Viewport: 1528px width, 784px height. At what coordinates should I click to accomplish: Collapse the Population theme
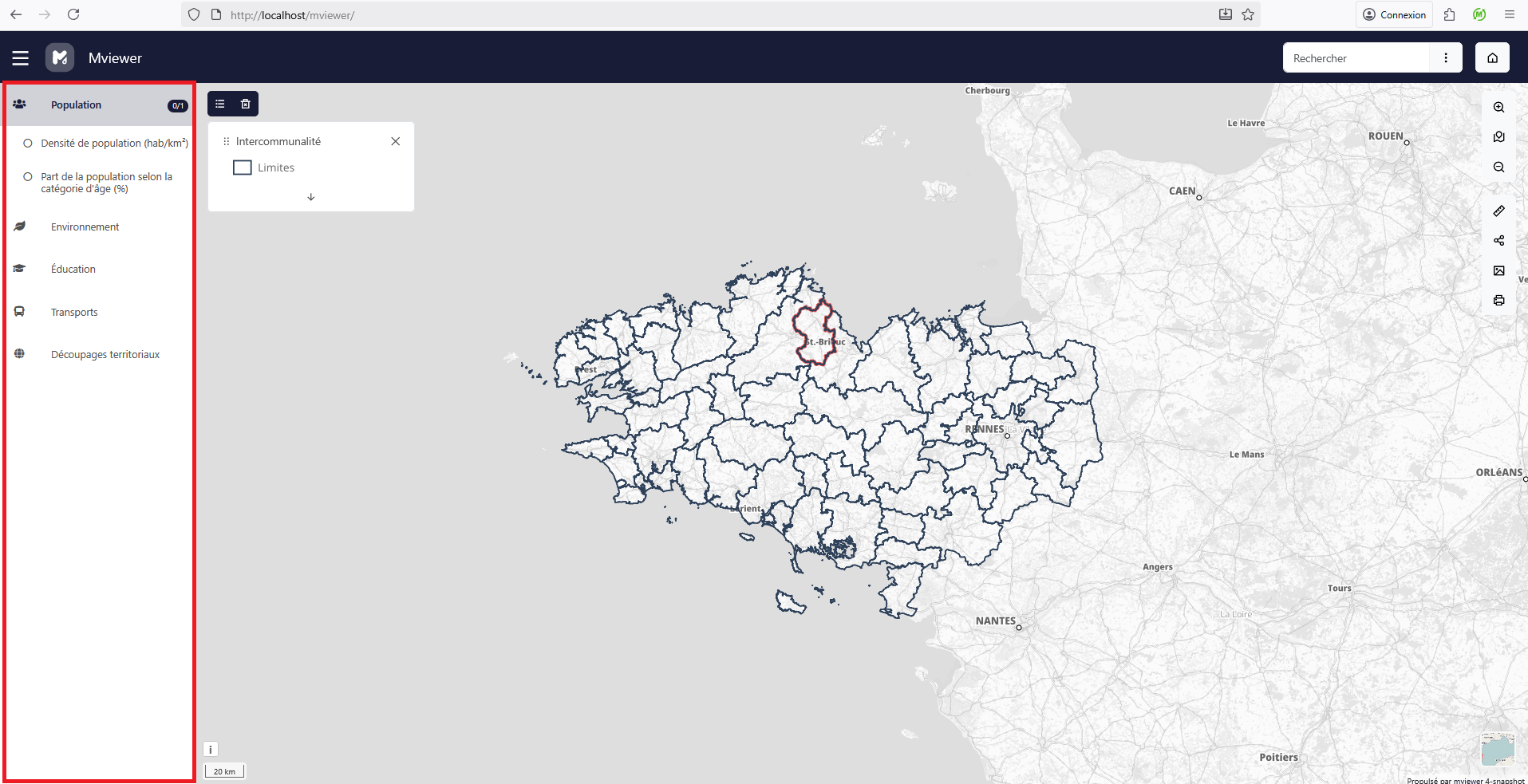99,104
